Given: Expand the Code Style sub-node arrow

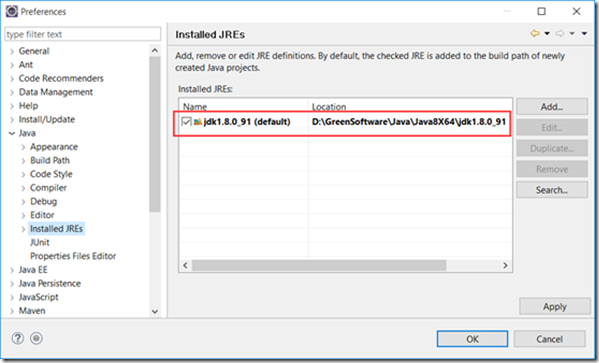Looking at the screenshot, I should [23, 175].
